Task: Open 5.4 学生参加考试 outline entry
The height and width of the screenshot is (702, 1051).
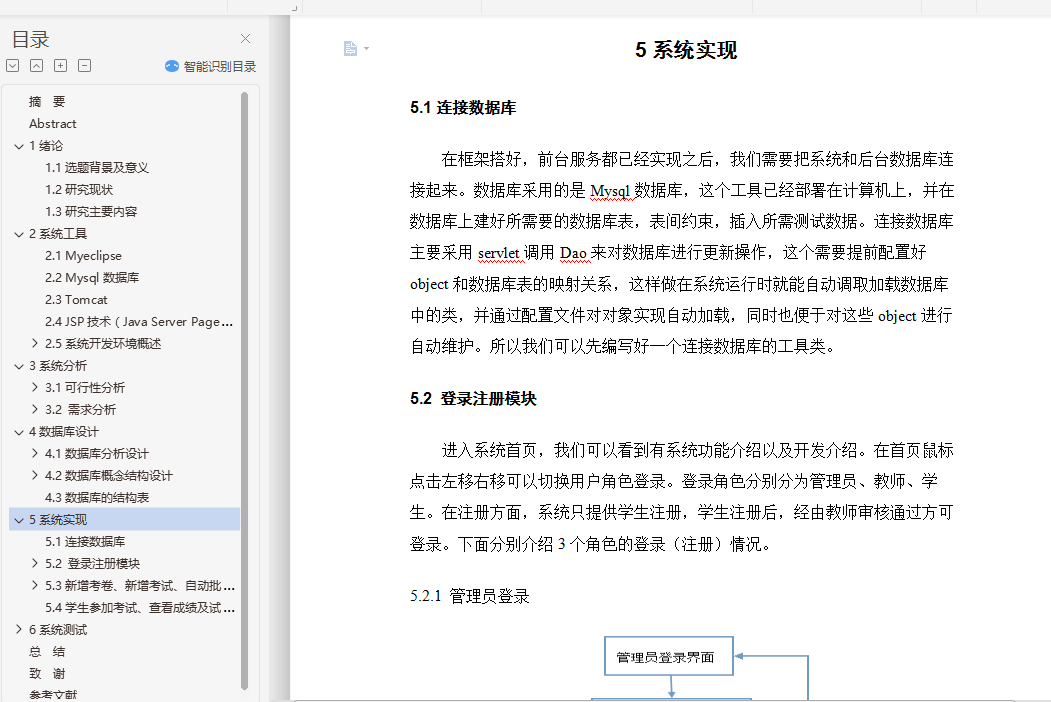Action: 139,607
